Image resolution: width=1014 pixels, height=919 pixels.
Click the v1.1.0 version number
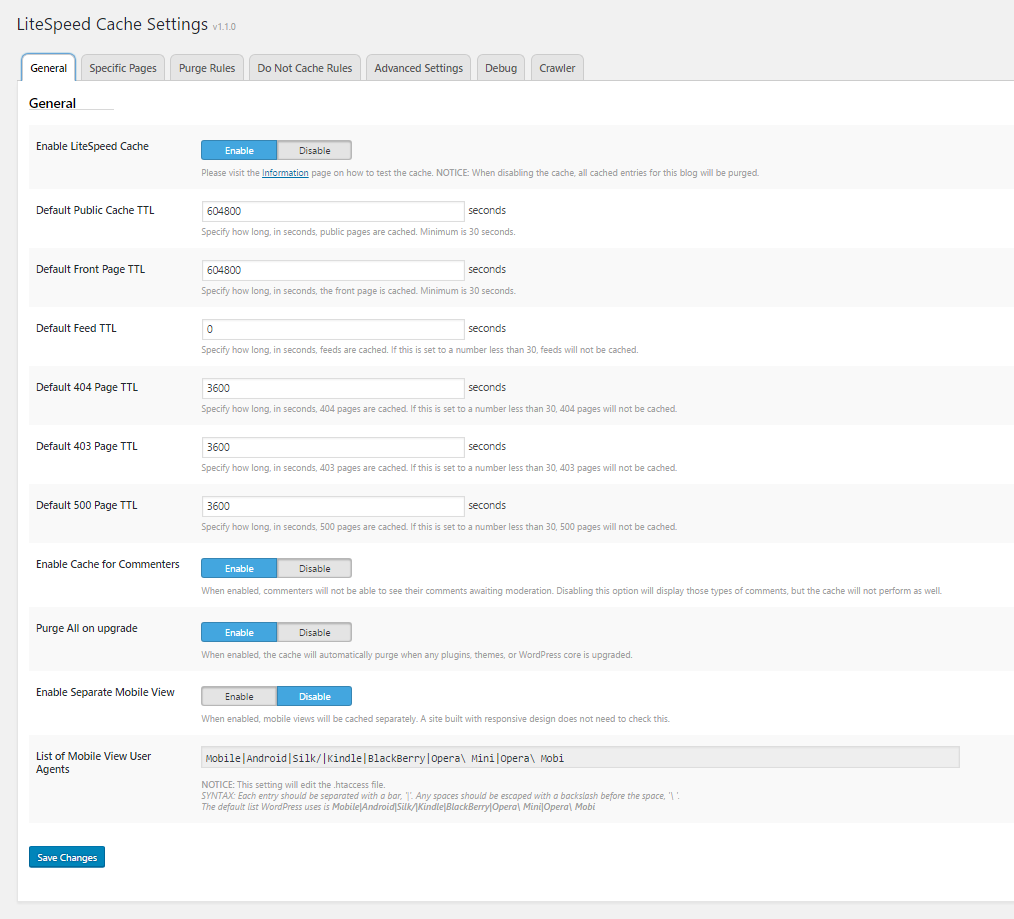(x=224, y=27)
